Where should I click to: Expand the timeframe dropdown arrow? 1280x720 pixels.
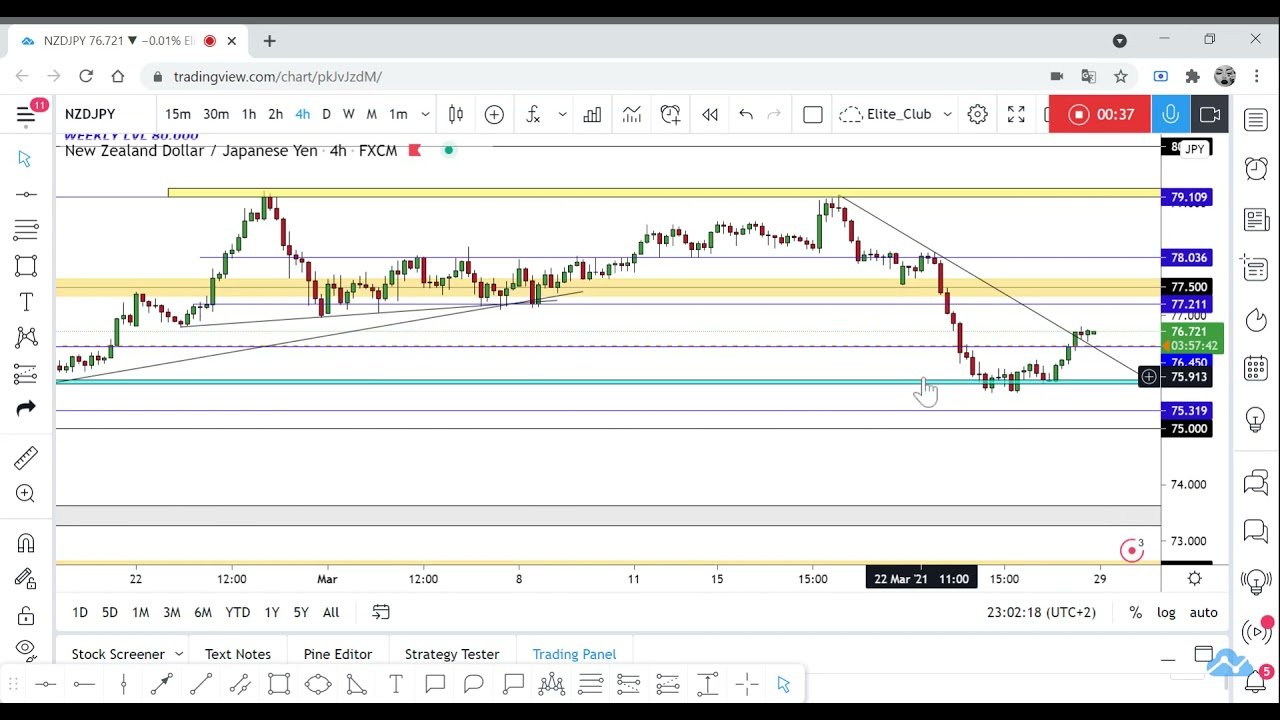coord(425,114)
